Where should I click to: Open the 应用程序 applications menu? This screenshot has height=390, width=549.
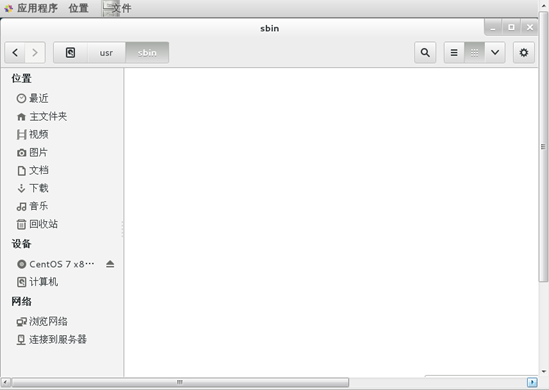coord(31,8)
